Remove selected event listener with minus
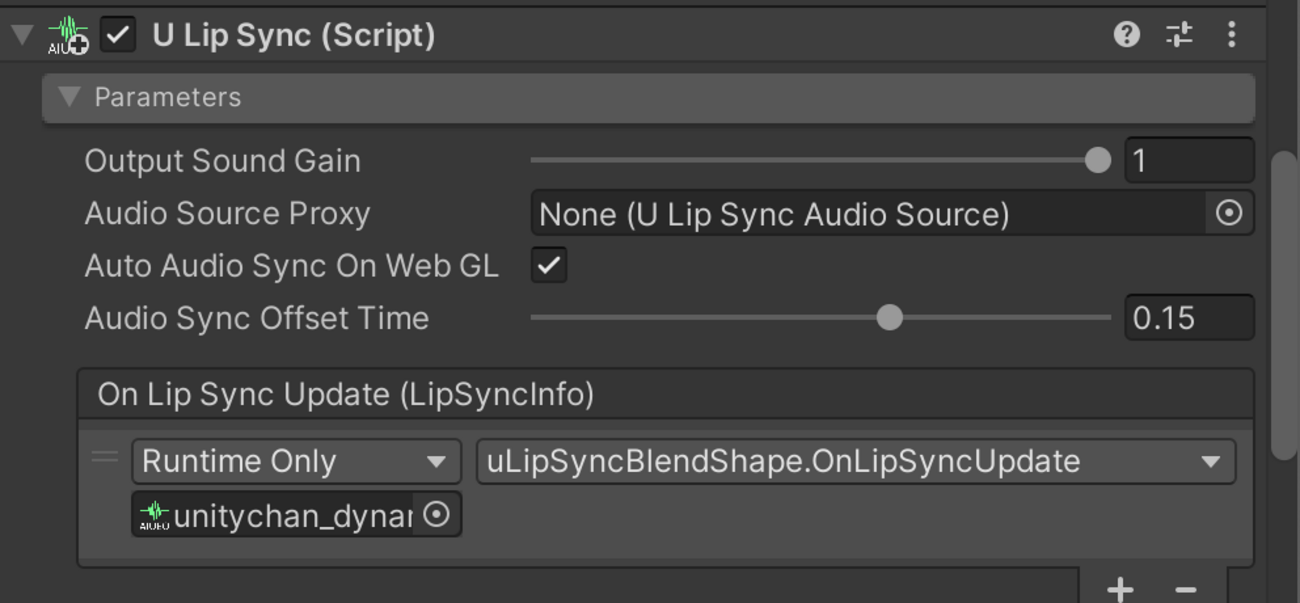This screenshot has width=1300, height=603. (1186, 589)
